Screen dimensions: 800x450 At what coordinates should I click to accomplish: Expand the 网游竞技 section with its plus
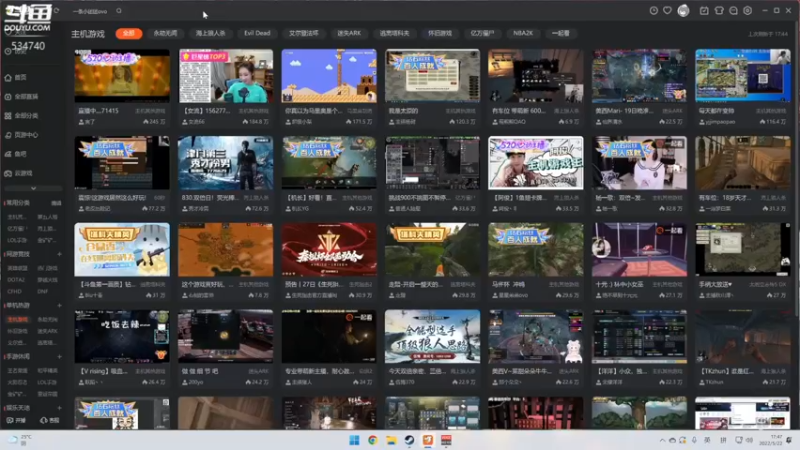coord(59,254)
